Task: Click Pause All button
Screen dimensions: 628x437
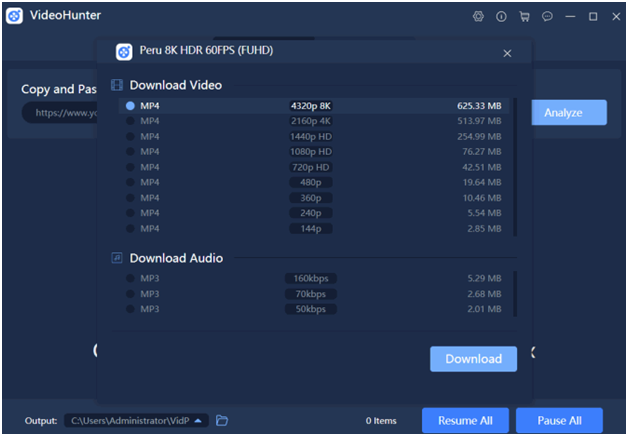Action: (x=559, y=421)
